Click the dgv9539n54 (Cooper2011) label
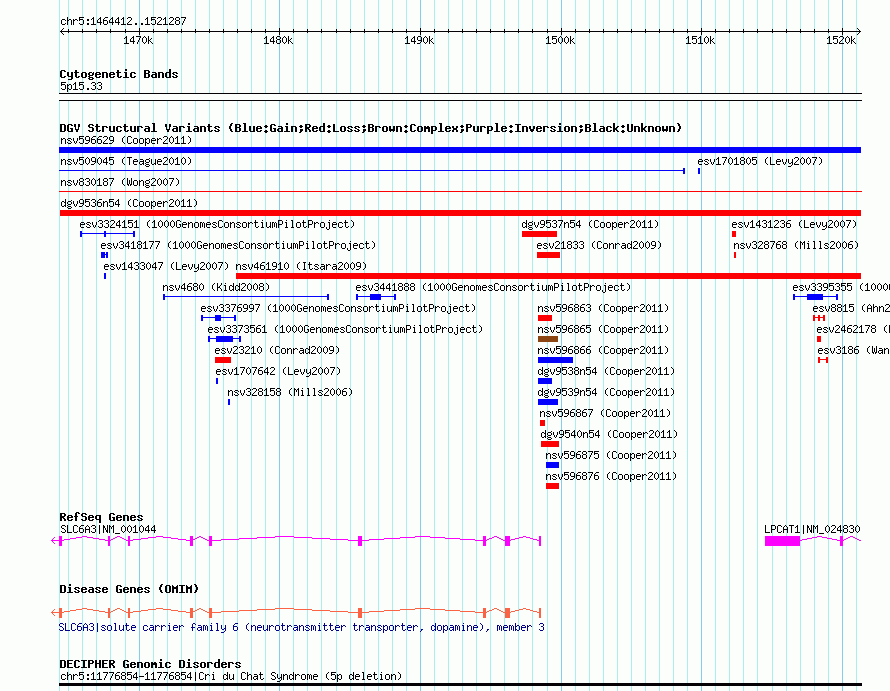890x691 pixels. tap(606, 392)
